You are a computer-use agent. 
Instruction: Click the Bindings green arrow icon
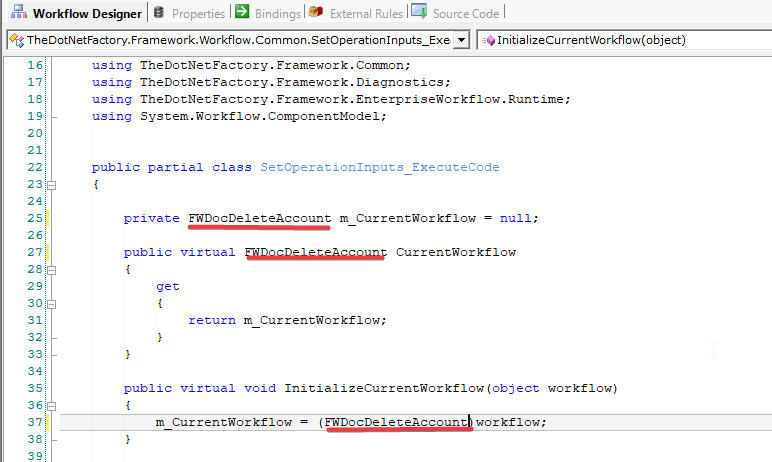coord(242,11)
